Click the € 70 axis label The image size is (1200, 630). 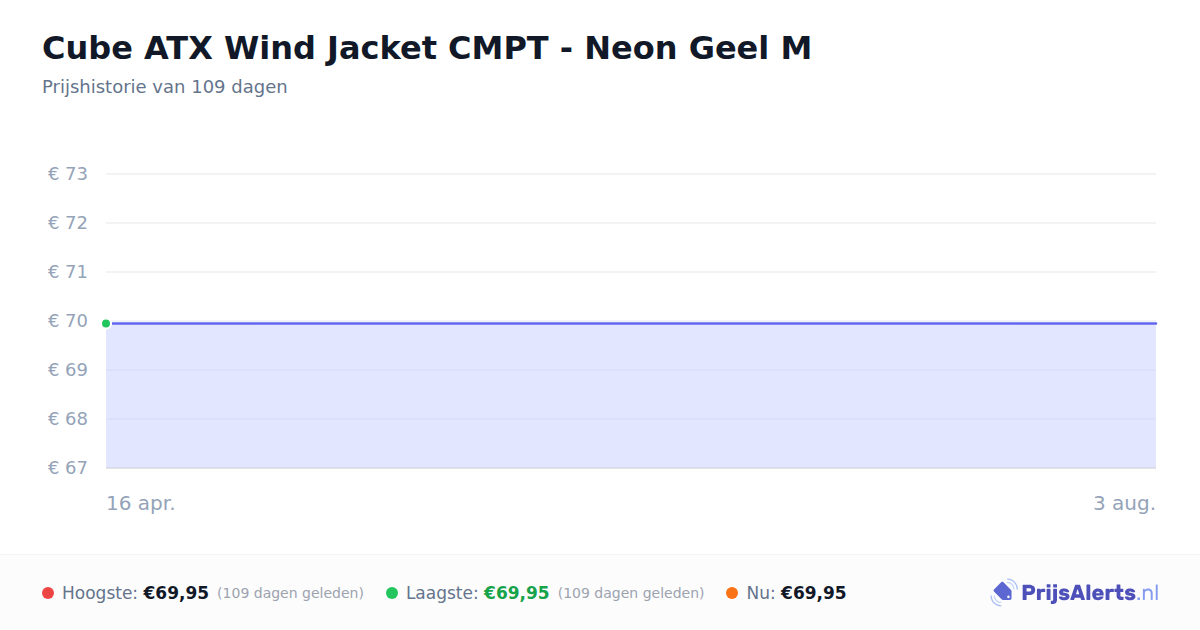coord(68,321)
